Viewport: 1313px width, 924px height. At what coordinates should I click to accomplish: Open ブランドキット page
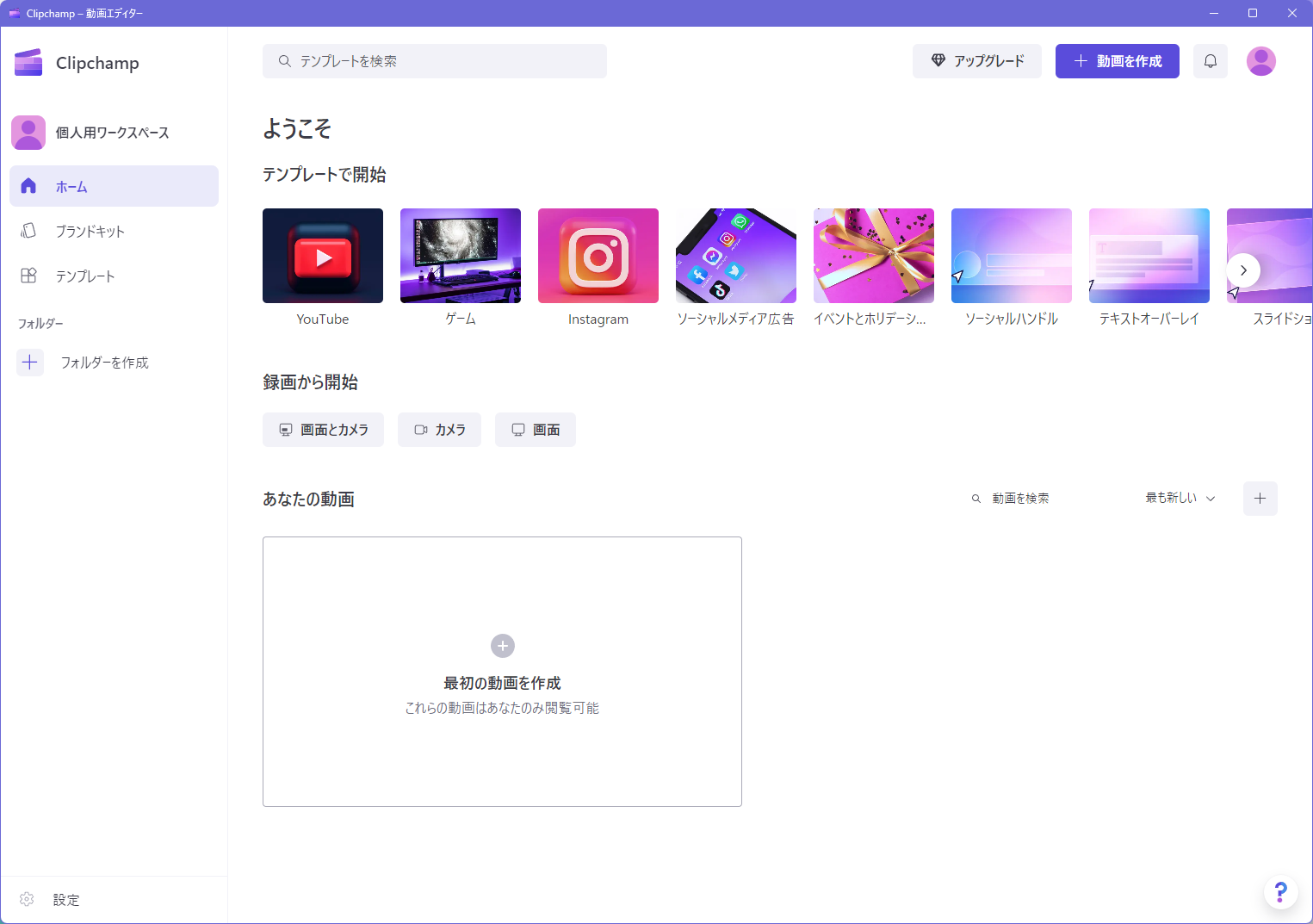point(114,231)
